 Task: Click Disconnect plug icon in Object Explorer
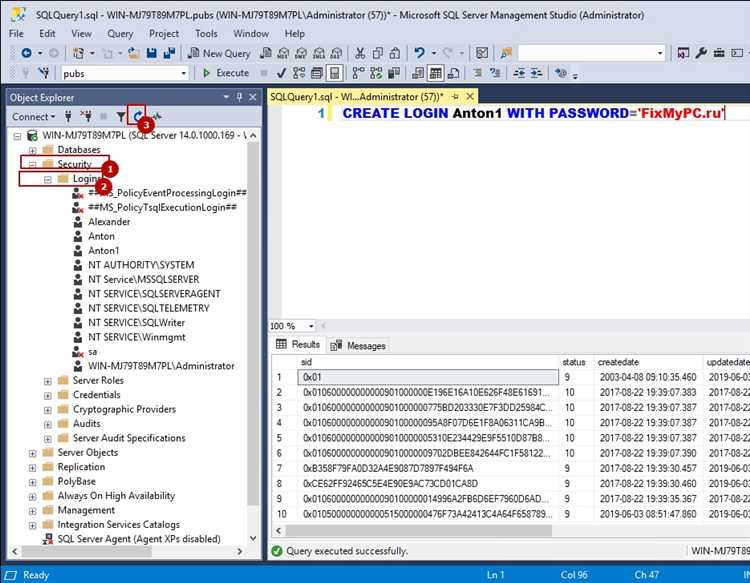(x=86, y=116)
